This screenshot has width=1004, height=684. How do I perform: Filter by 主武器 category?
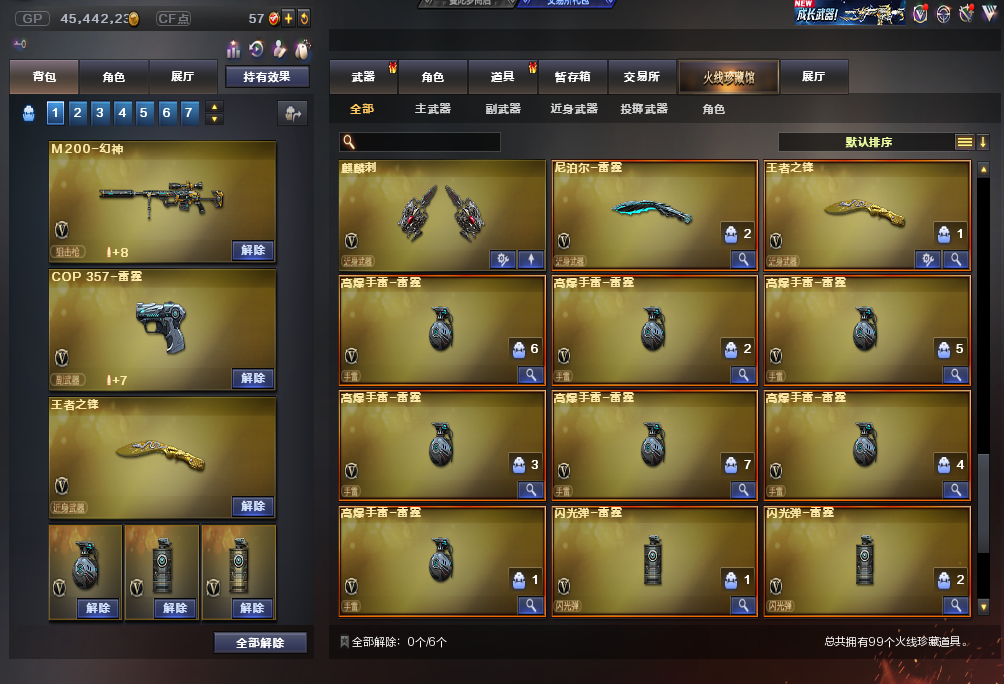pyautogui.click(x=433, y=109)
